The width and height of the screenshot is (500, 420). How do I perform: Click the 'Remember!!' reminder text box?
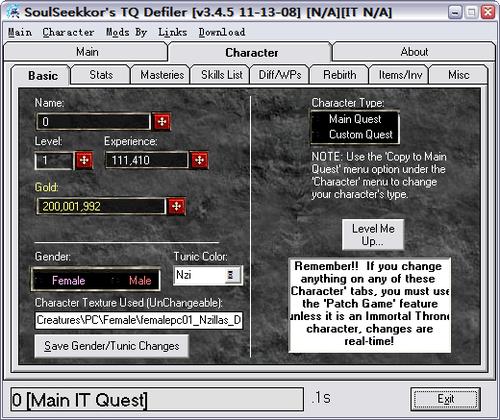369,305
